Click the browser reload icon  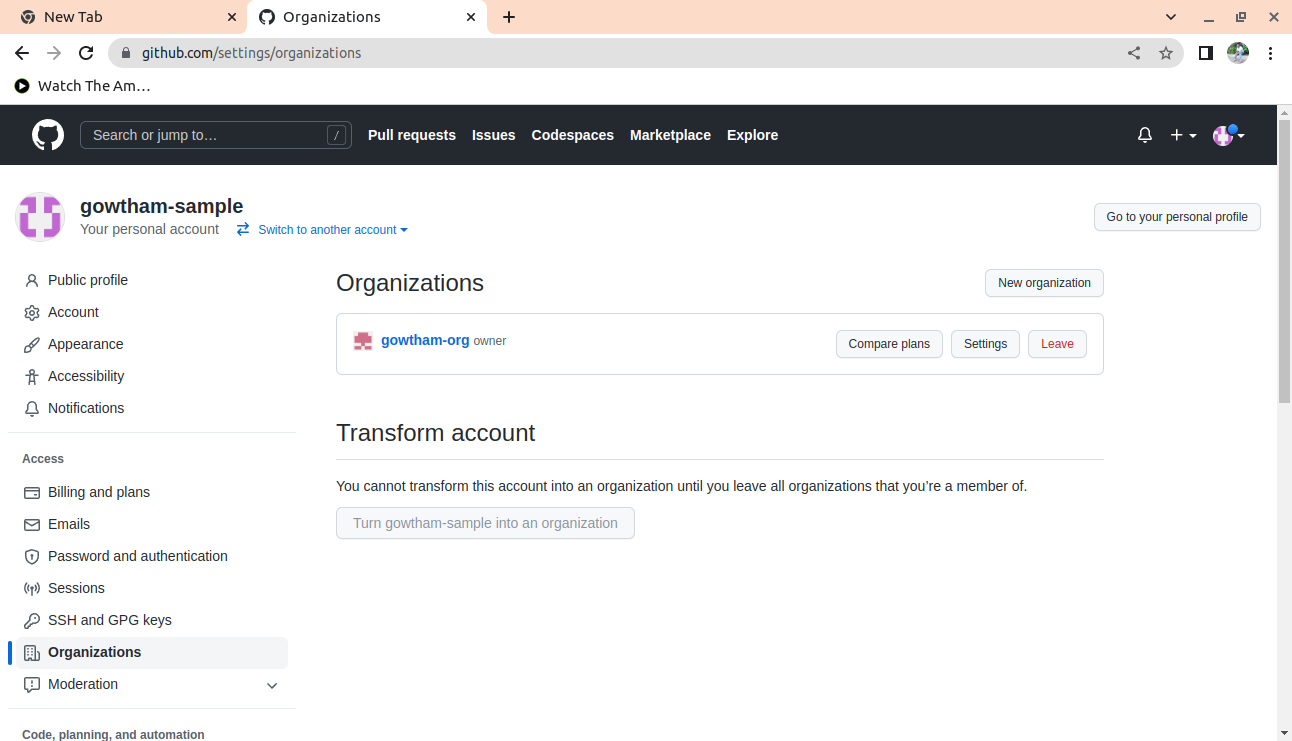pos(86,53)
